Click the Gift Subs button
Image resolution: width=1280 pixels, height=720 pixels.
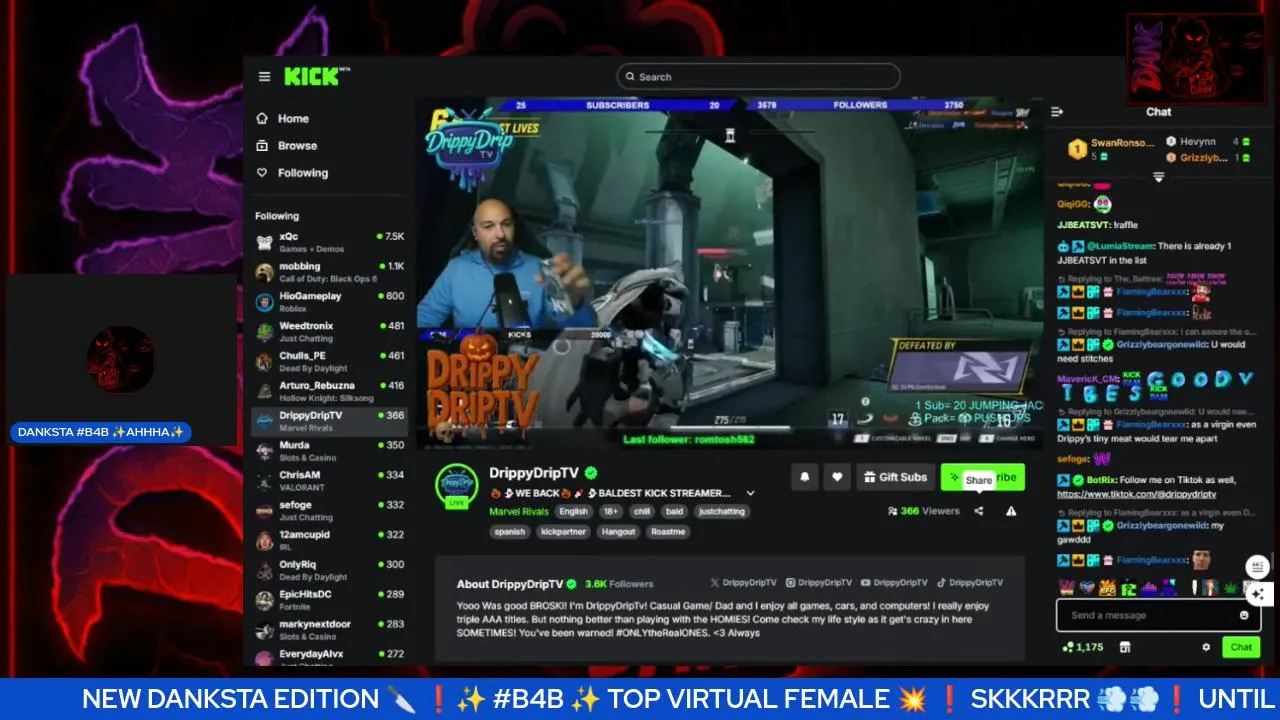click(895, 477)
